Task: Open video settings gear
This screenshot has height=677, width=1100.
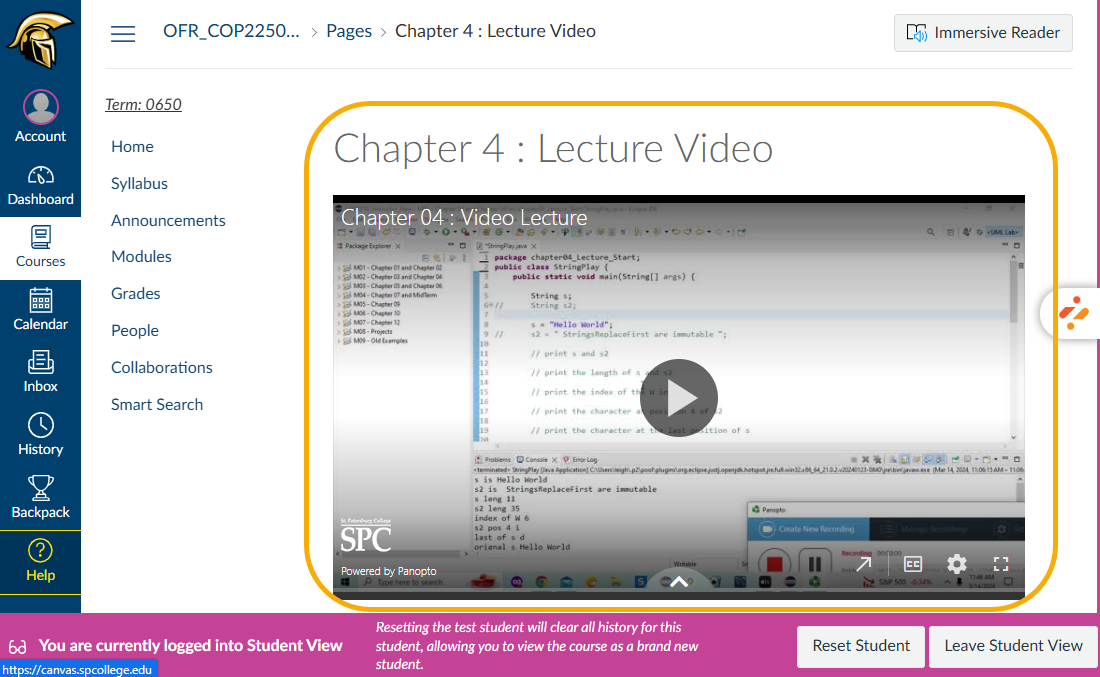Action: pos(956,563)
